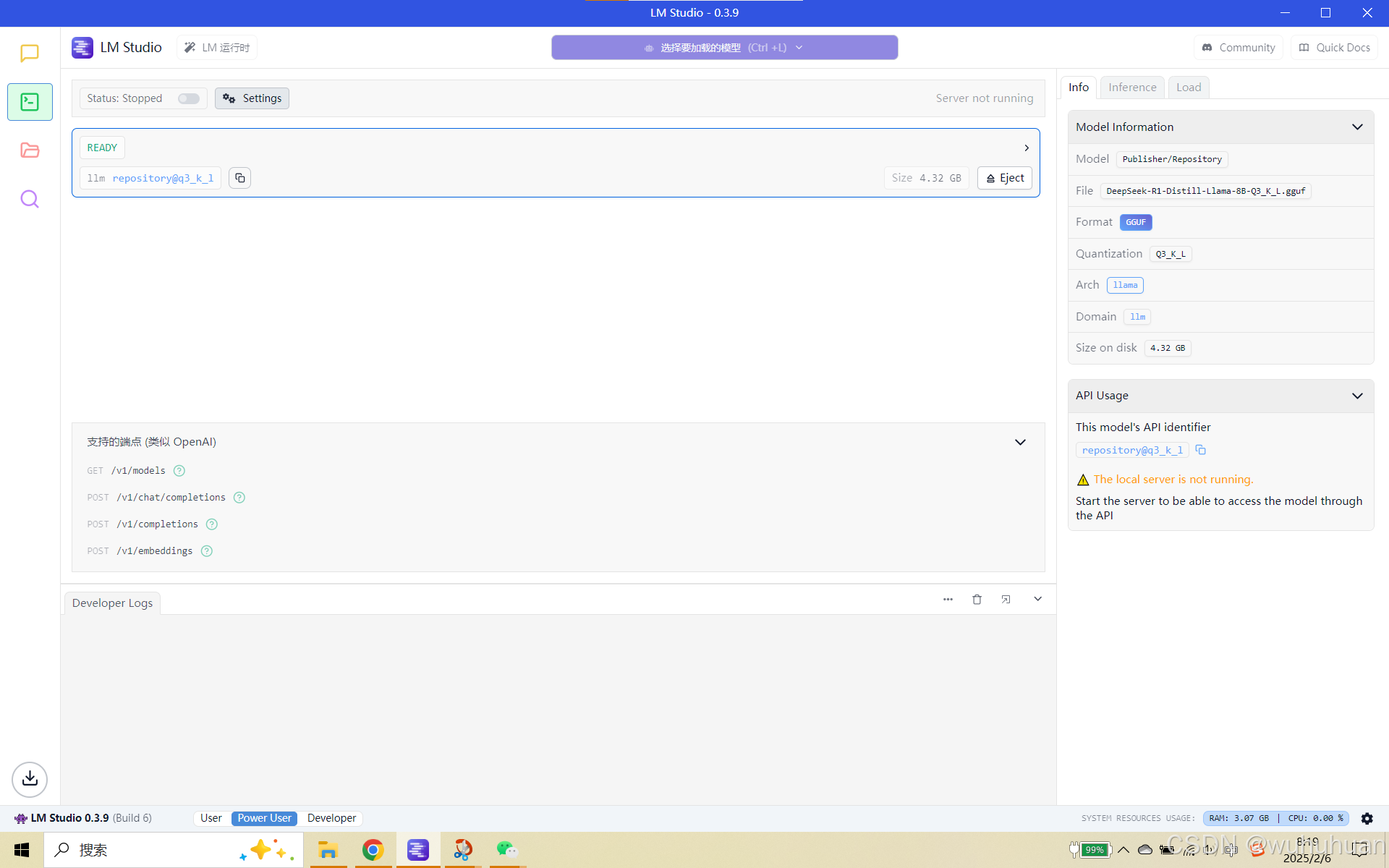Collapse the Model Information section
This screenshot has width=1389, height=868.
(1357, 127)
